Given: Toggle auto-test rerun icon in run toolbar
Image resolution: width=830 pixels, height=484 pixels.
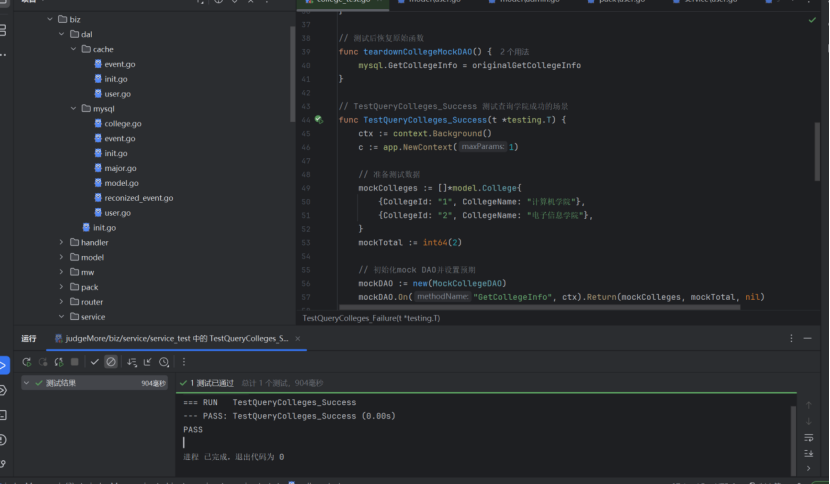Looking at the screenshot, I should 59,362.
